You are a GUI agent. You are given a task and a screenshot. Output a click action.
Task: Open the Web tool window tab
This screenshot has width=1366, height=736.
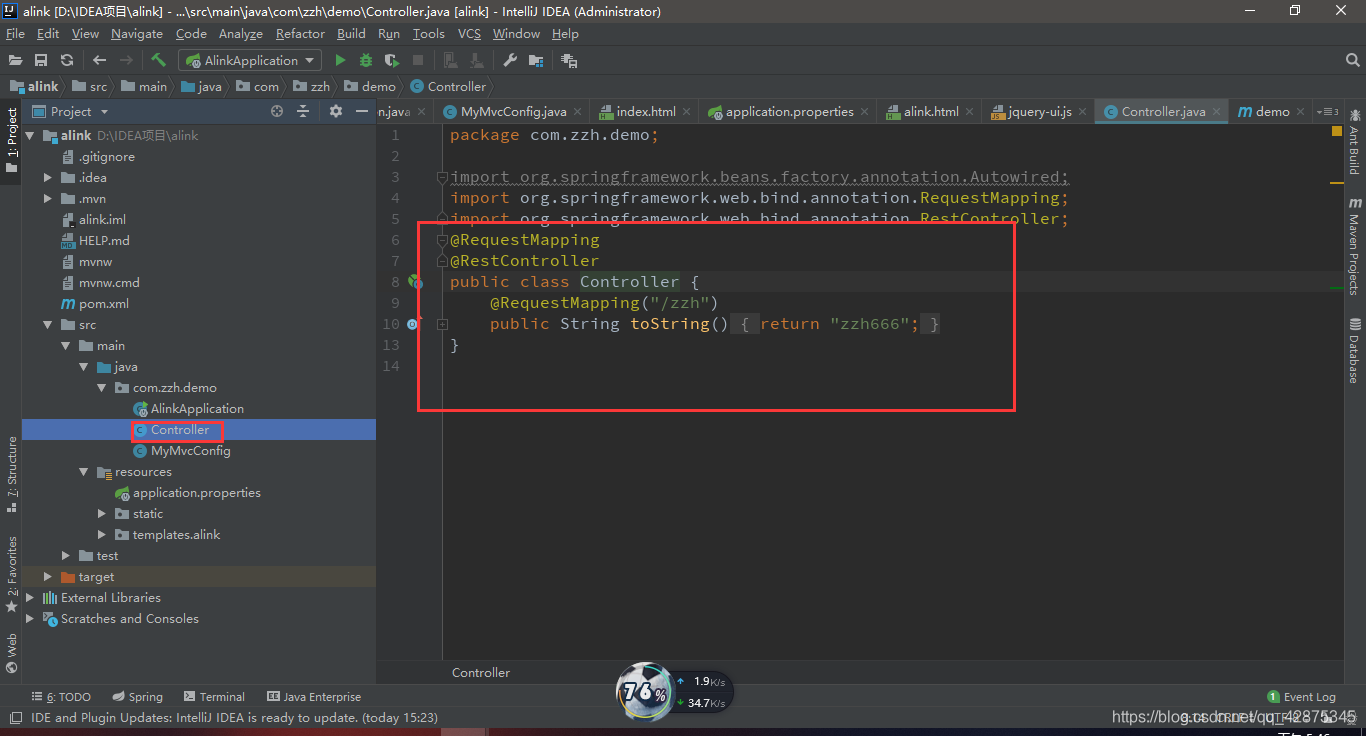click(x=11, y=653)
